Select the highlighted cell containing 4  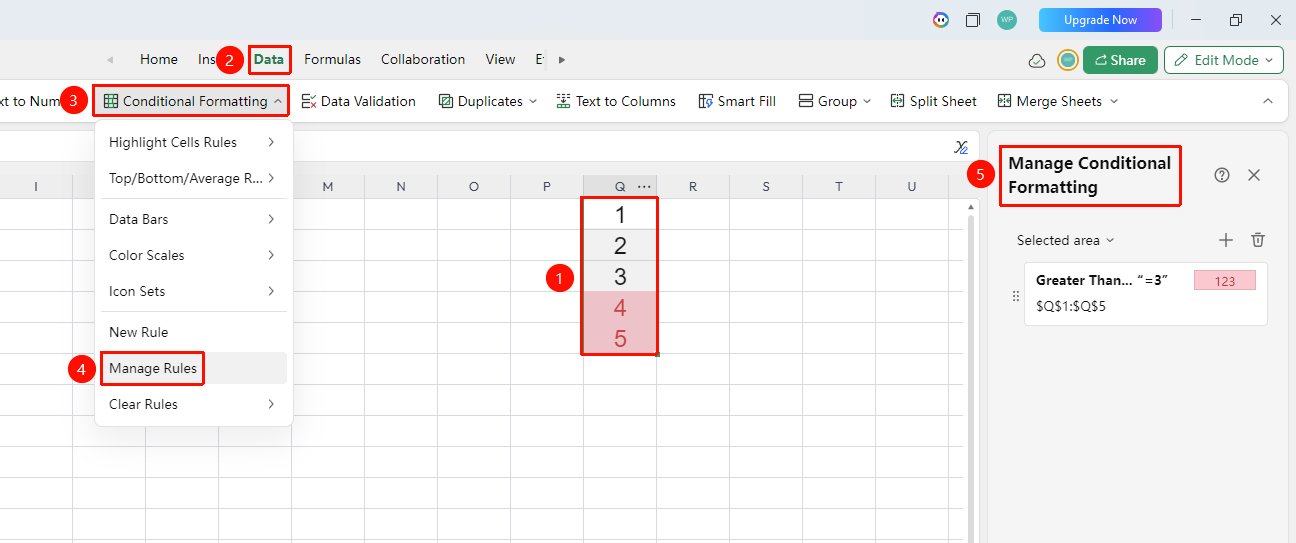pyautogui.click(x=620, y=307)
